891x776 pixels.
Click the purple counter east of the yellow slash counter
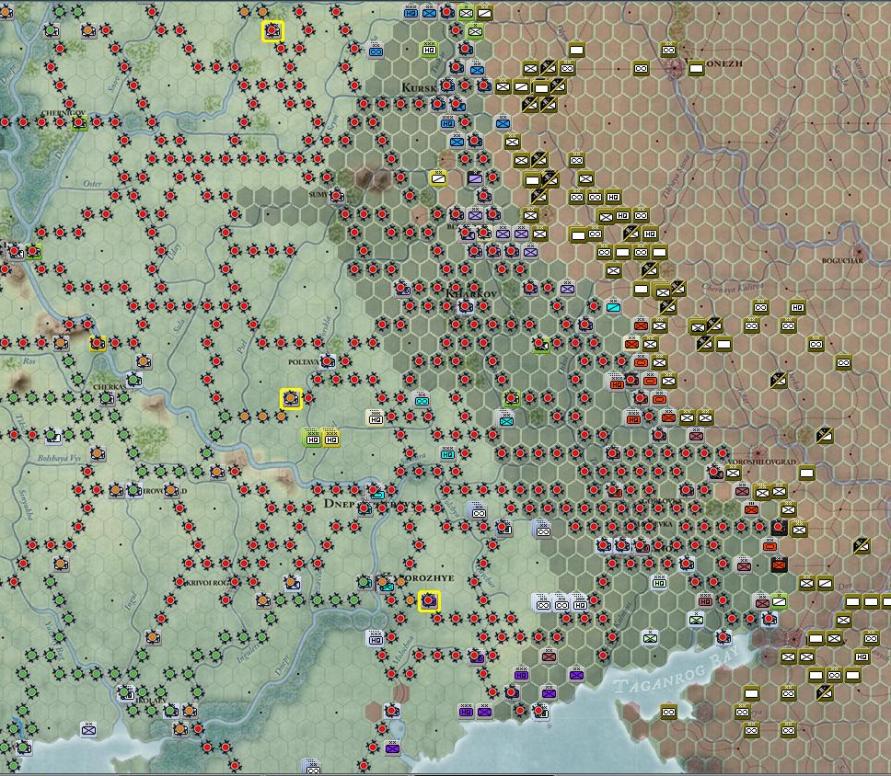[x=475, y=178]
